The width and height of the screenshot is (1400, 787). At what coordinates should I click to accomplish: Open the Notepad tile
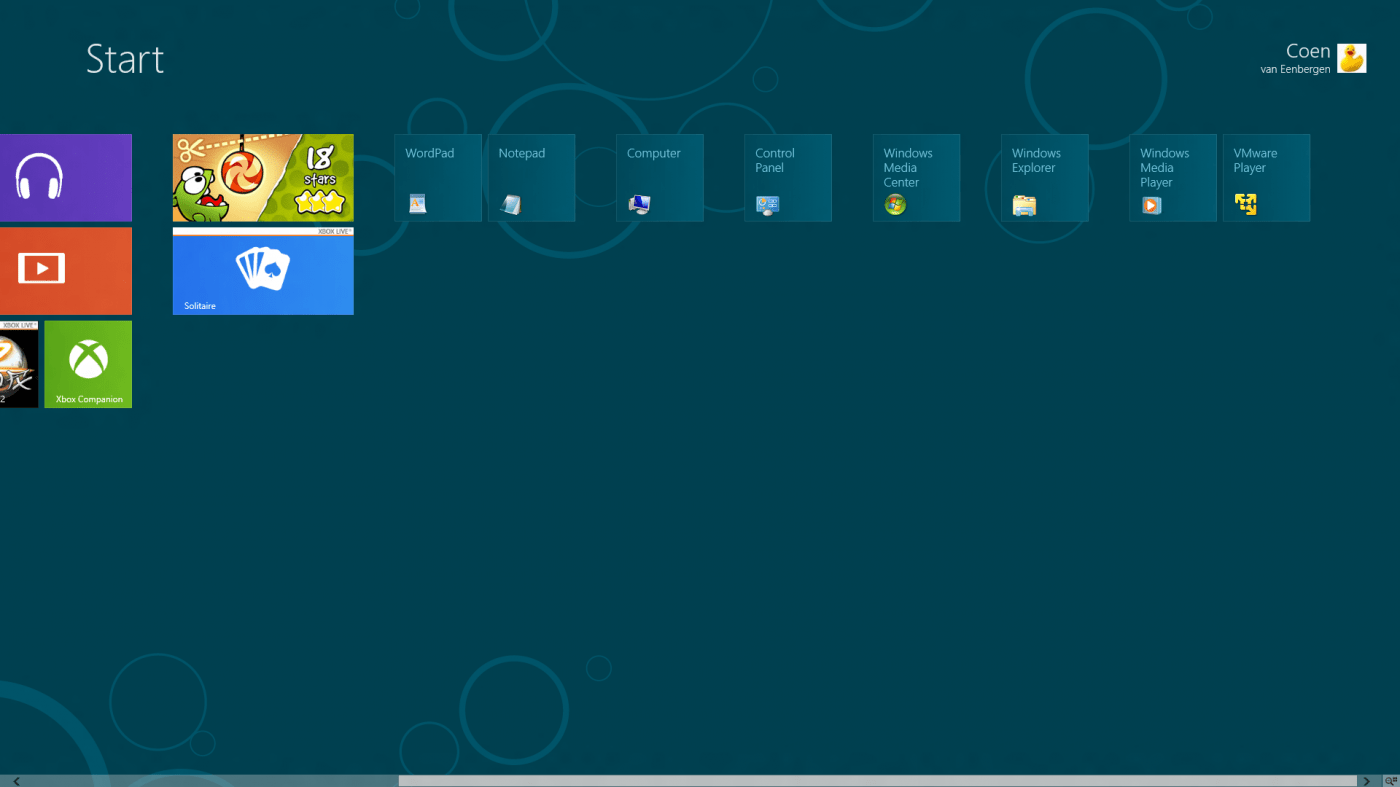[x=531, y=178]
